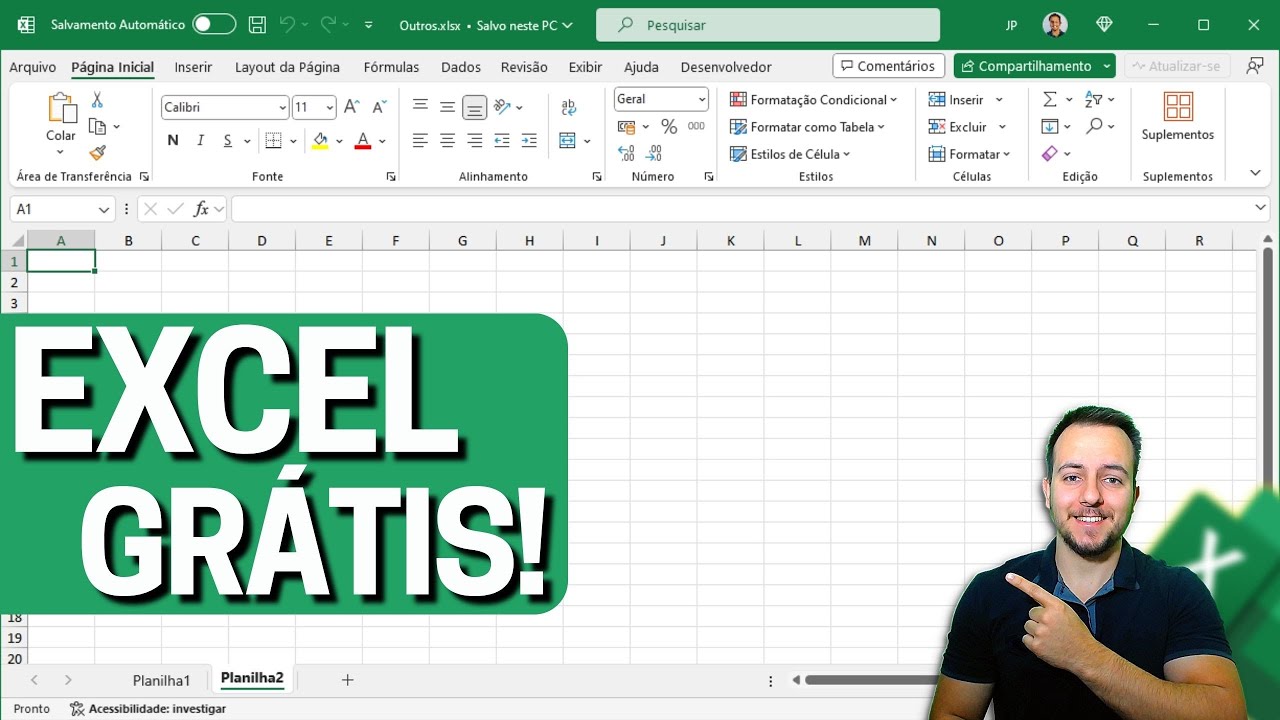Click the Cut scissors icon
Viewport: 1280px width, 720px height.
[x=97, y=100]
